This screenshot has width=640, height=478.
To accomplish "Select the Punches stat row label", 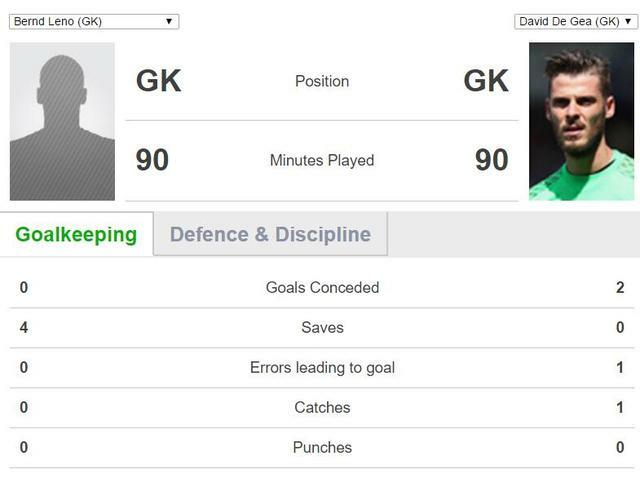I will click(x=322, y=447).
